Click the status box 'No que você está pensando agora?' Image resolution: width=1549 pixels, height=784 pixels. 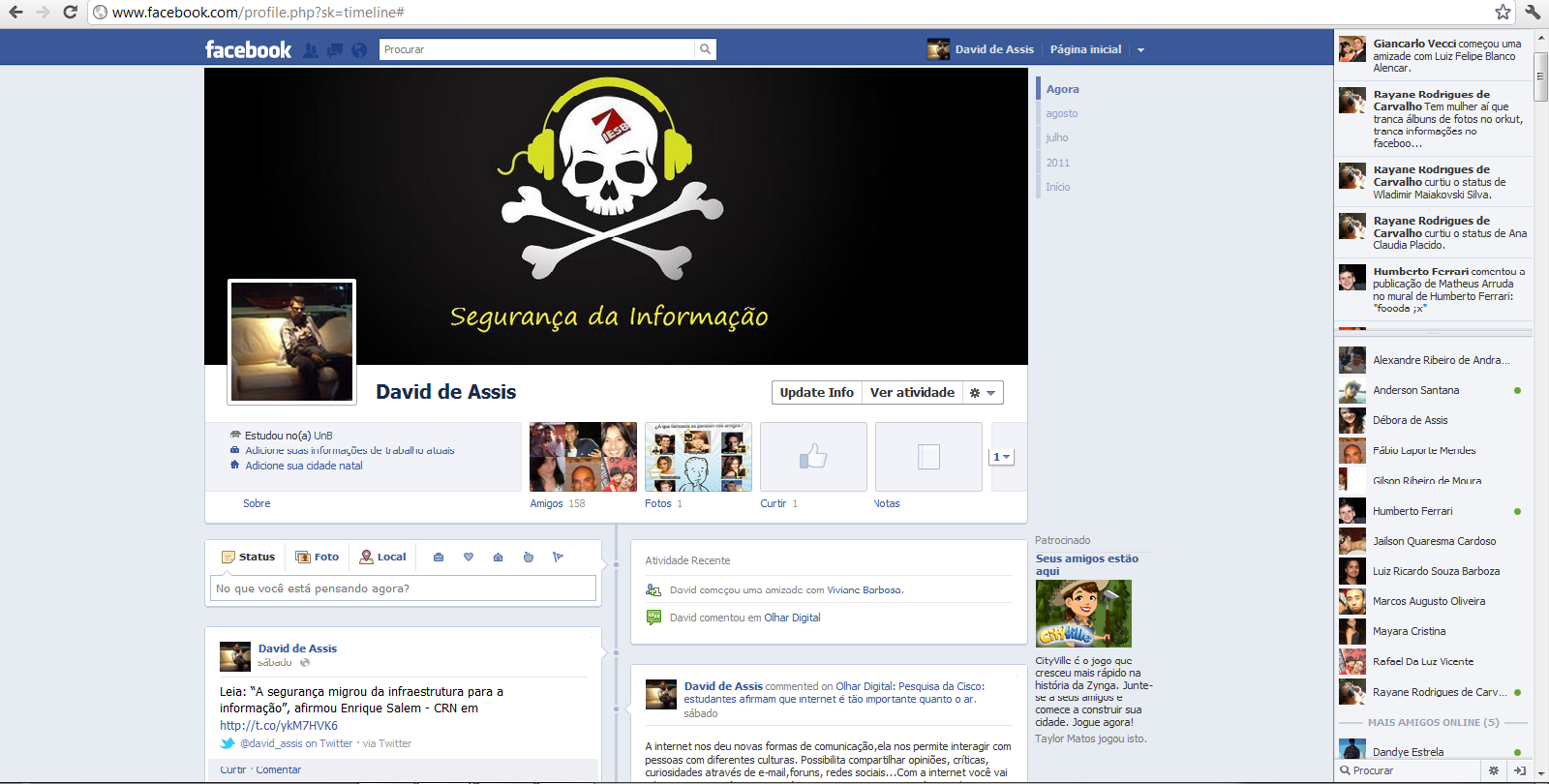coord(403,588)
